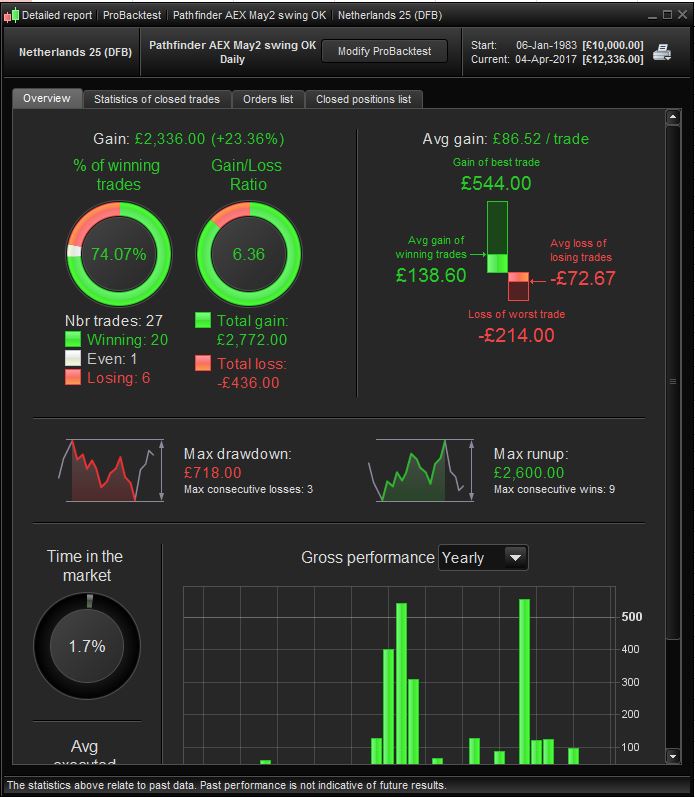Click the scrollbar down arrow
This screenshot has width=695, height=797.
pyautogui.click(x=673, y=756)
